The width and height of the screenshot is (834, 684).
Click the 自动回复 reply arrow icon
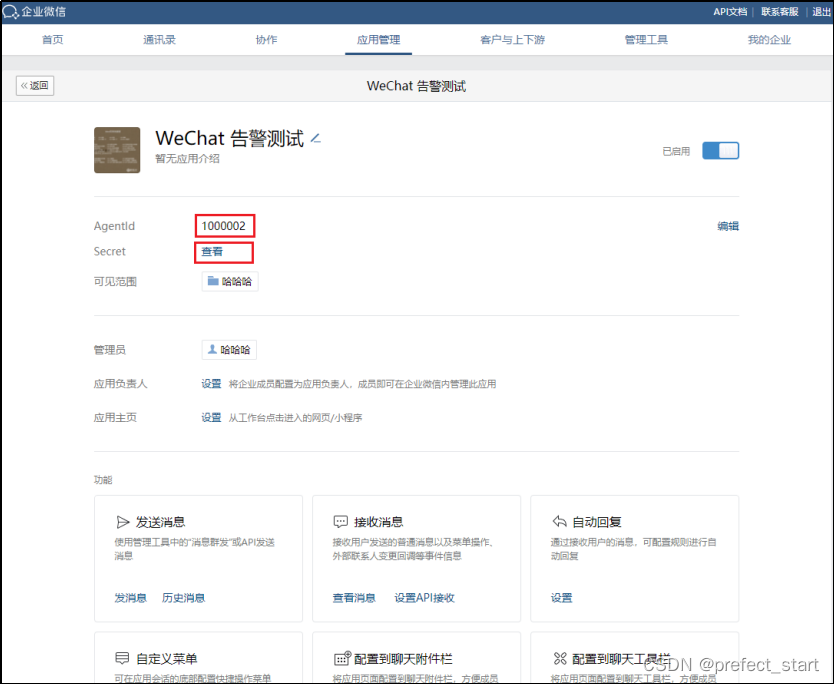click(x=559, y=521)
